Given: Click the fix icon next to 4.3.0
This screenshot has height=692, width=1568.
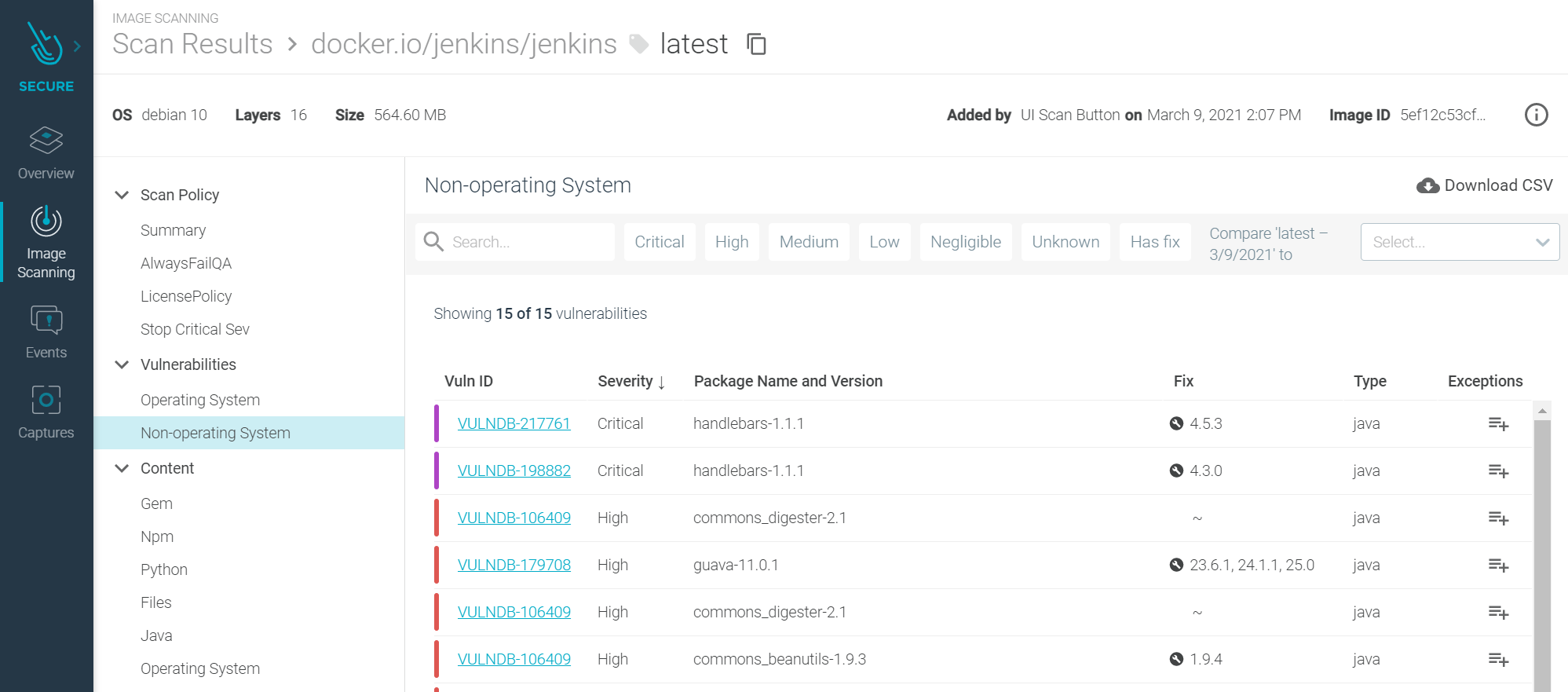Looking at the screenshot, I should pyautogui.click(x=1176, y=470).
